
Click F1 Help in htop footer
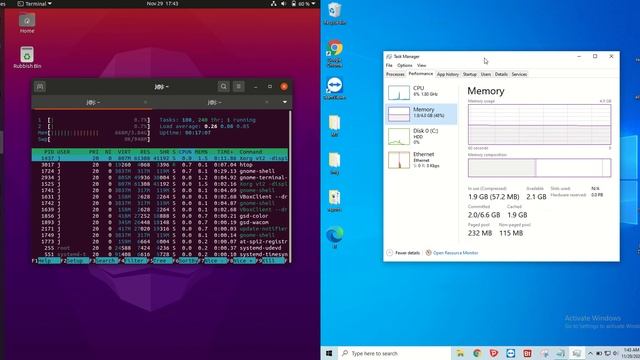[x=46, y=260]
